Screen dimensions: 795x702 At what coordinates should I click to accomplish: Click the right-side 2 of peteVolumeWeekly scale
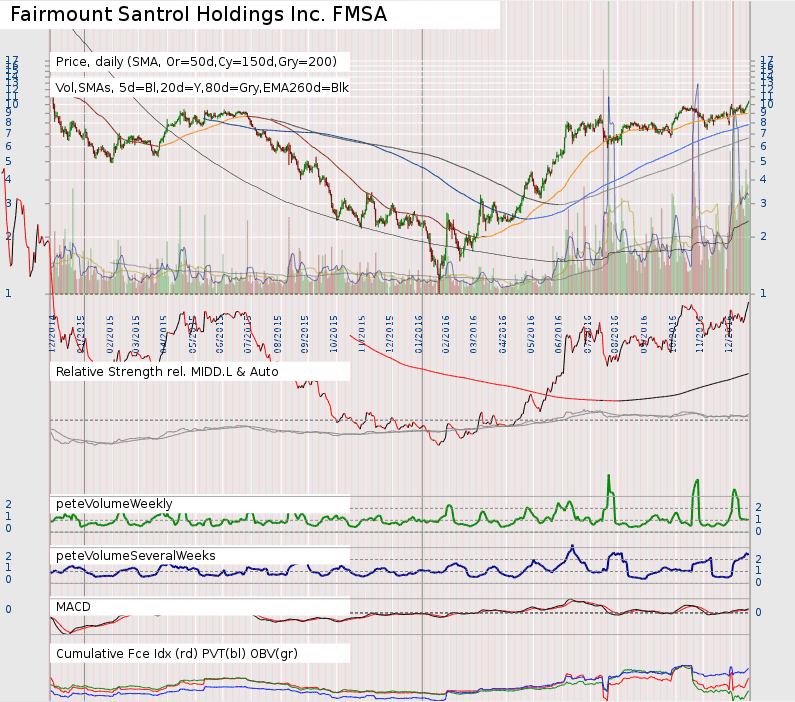(758, 507)
